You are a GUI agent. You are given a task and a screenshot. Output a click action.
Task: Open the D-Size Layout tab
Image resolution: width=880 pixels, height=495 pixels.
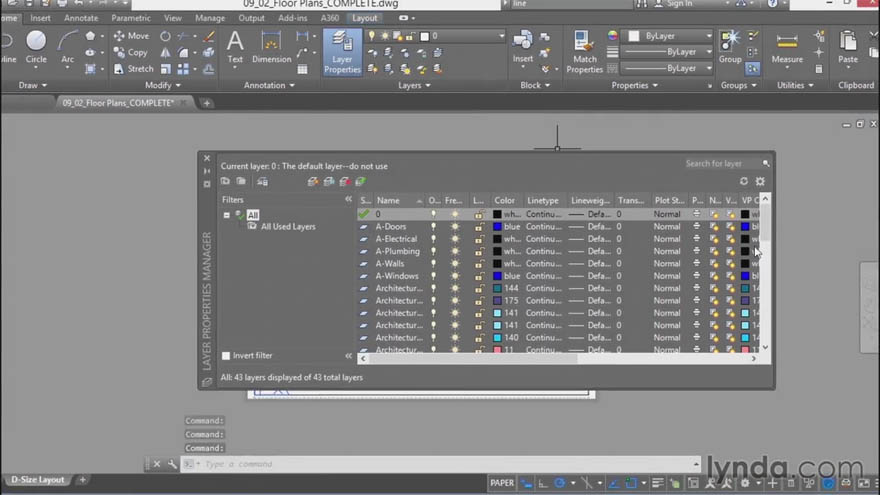38,480
